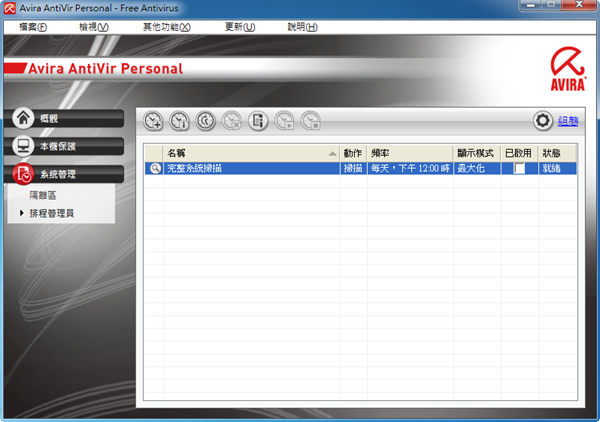Click the delete job clock icon

tap(232, 121)
